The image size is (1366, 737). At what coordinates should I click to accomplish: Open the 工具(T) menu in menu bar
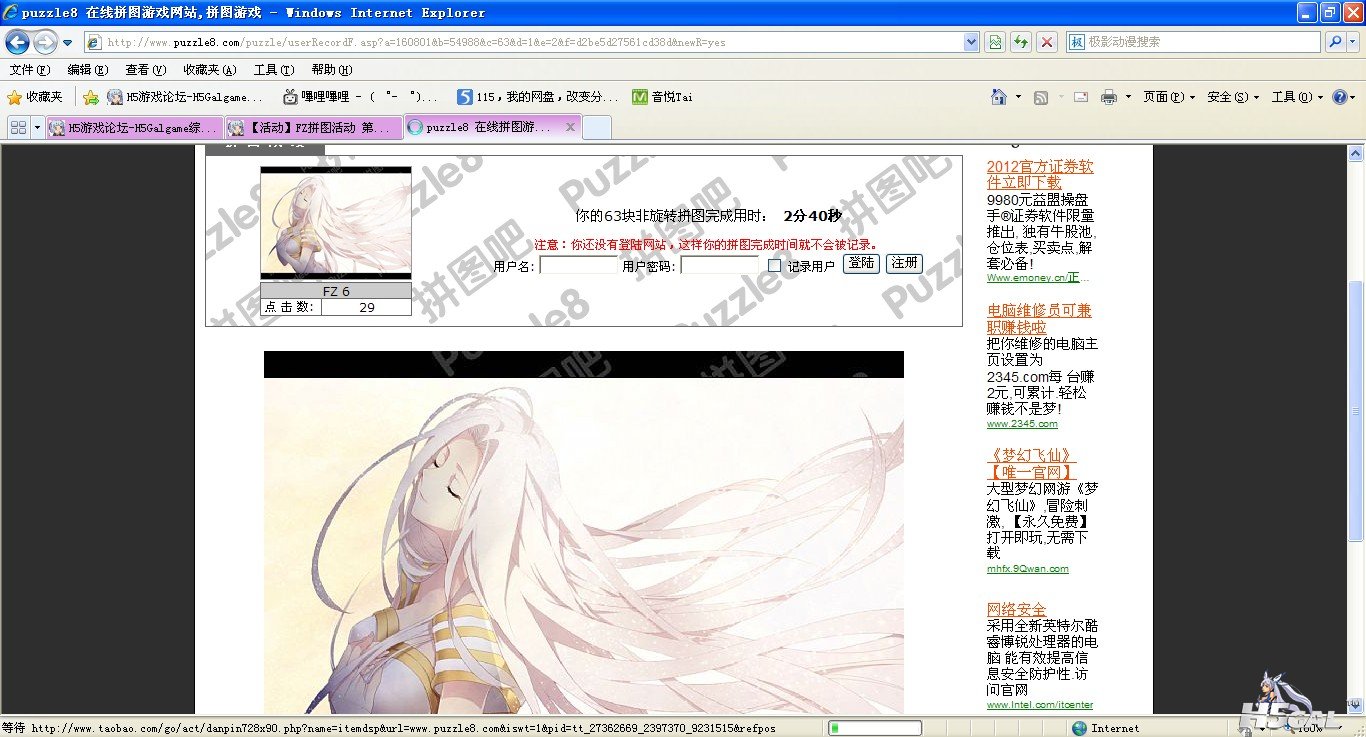pyautogui.click(x=273, y=70)
